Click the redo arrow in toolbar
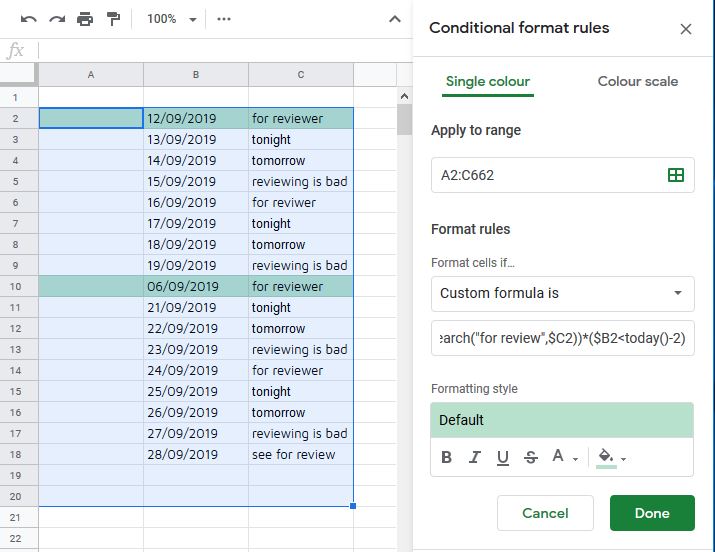Image resolution: width=715 pixels, height=552 pixels. [x=56, y=19]
